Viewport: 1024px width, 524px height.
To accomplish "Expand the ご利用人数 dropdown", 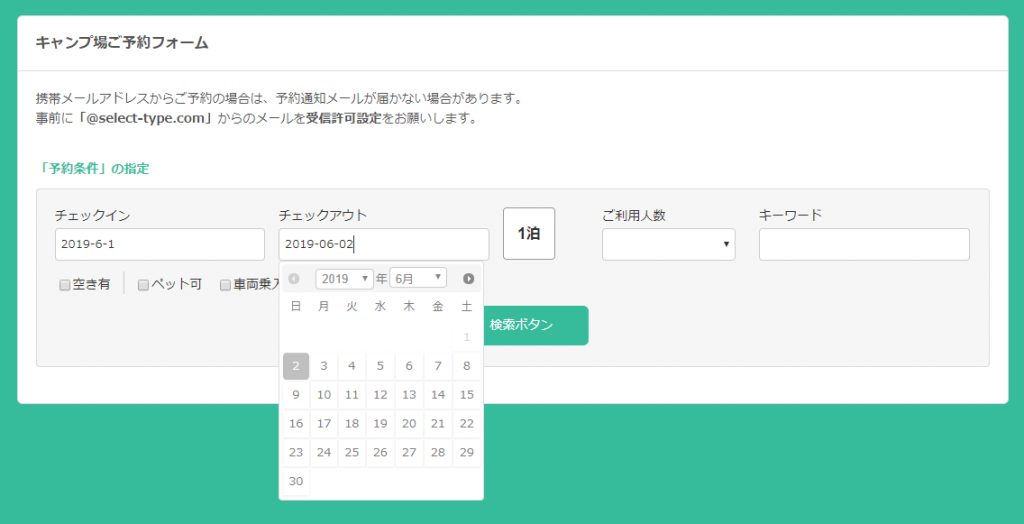I will 669,244.
